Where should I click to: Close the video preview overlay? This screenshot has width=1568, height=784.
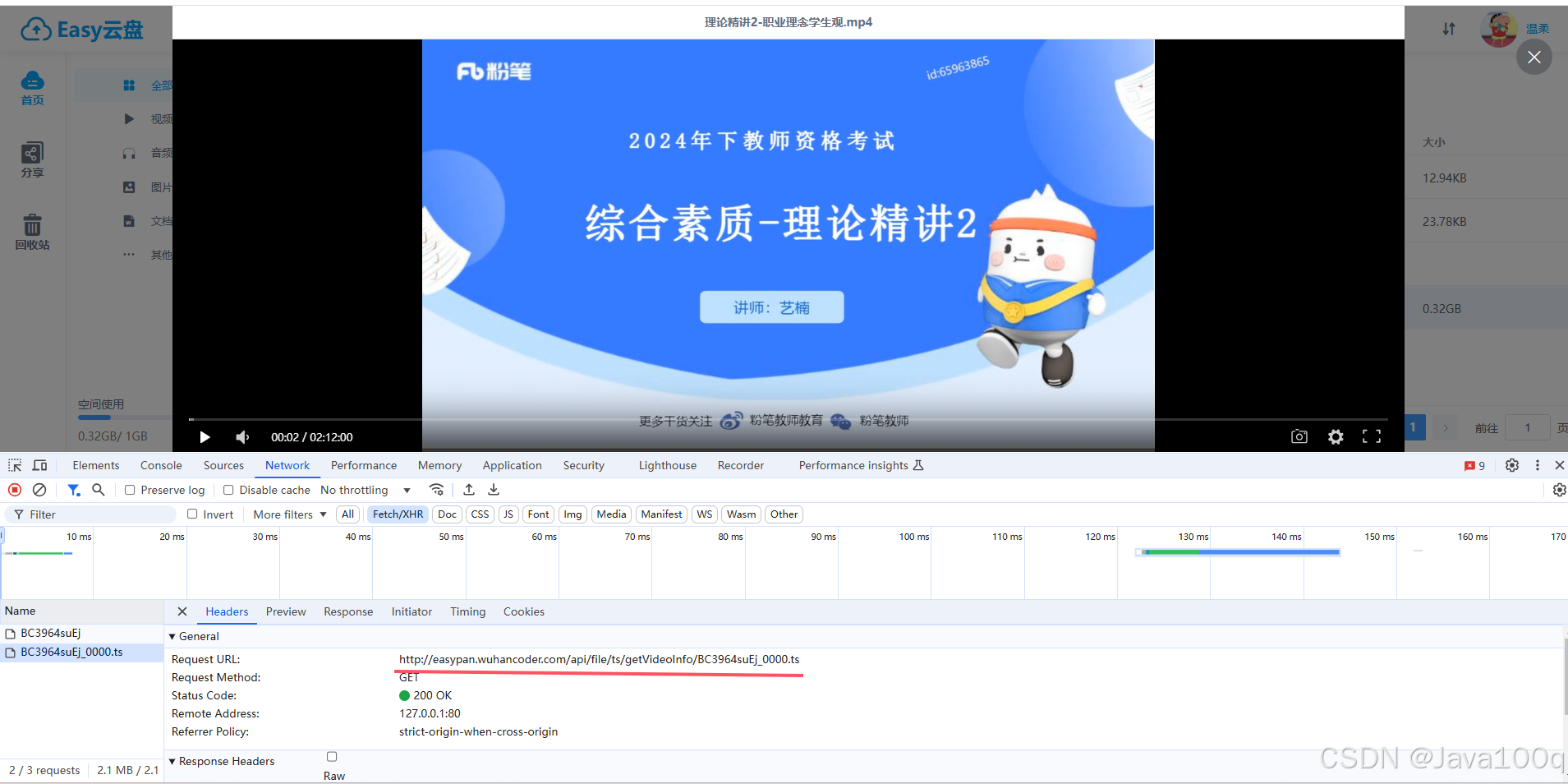pos(1534,57)
